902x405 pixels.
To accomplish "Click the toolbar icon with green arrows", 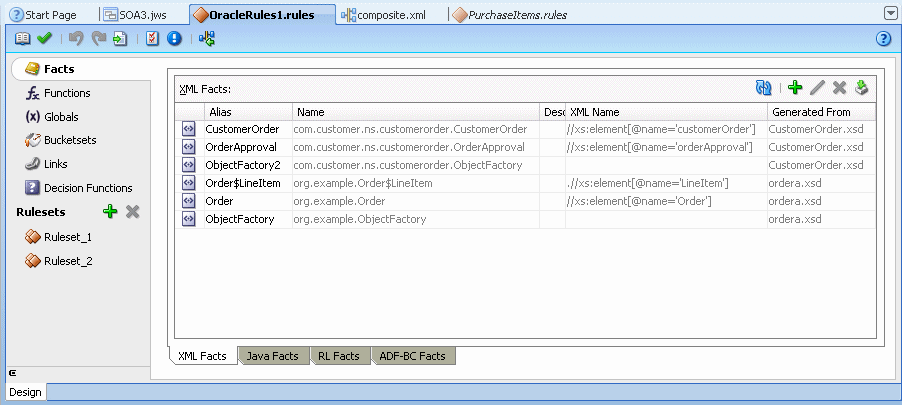I will (x=207, y=39).
